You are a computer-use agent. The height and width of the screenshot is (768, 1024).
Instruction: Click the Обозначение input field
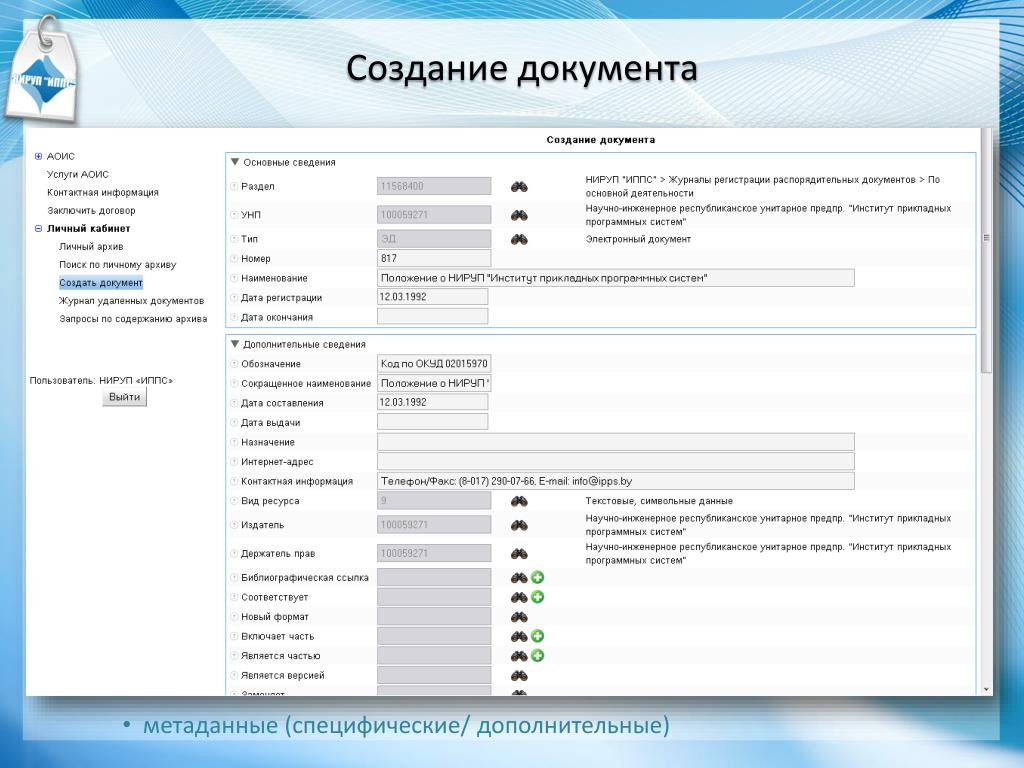pos(434,363)
